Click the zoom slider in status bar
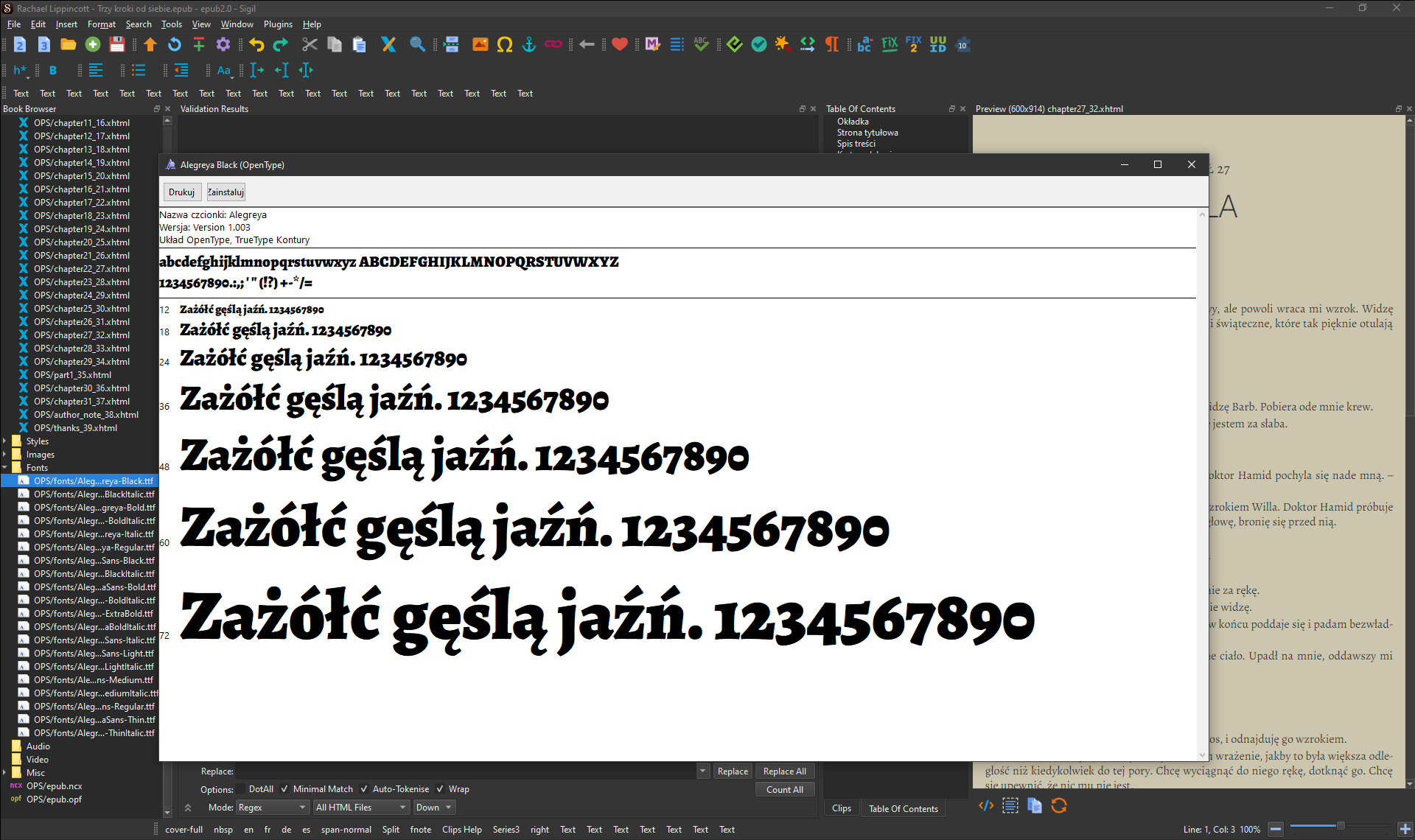 (x=1340, y=826)
